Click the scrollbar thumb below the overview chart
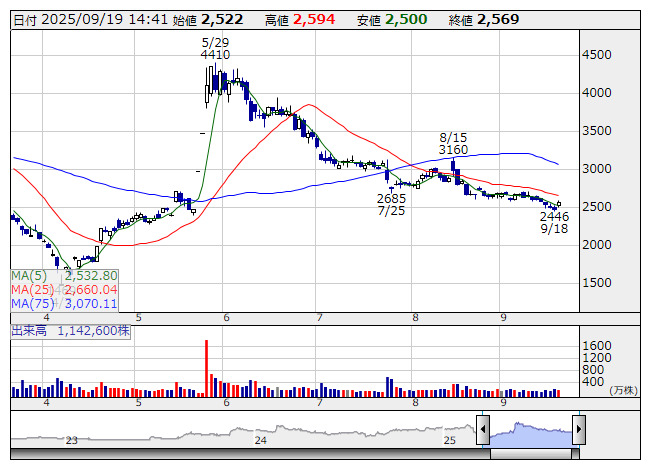The image size is (653, 470). [531, 453]
